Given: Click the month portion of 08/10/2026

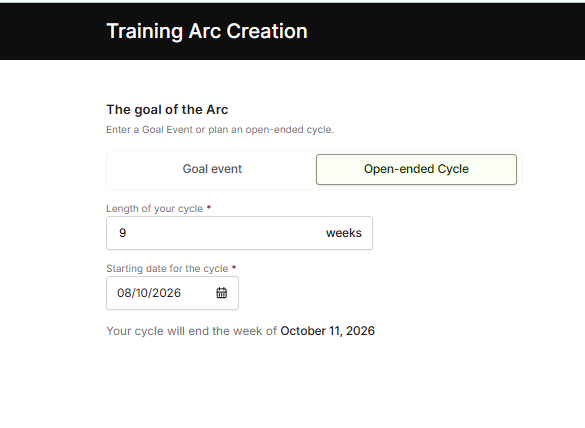Looking at the screenshot, I should click(x=124, y=293).
